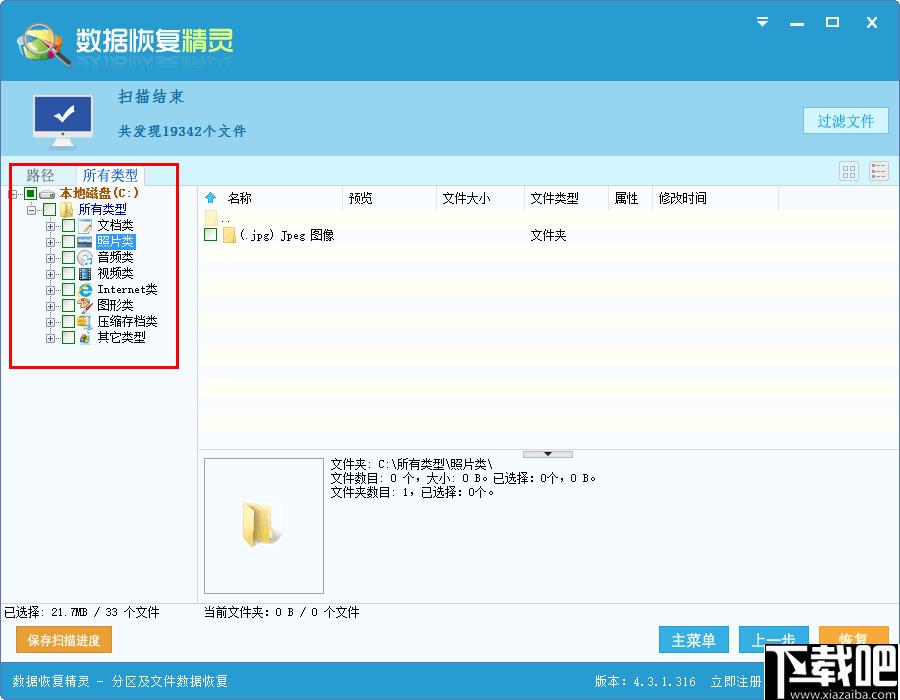Sort by 属性 column header
Screen dimensions: 900x700
(x=626, y=198)
